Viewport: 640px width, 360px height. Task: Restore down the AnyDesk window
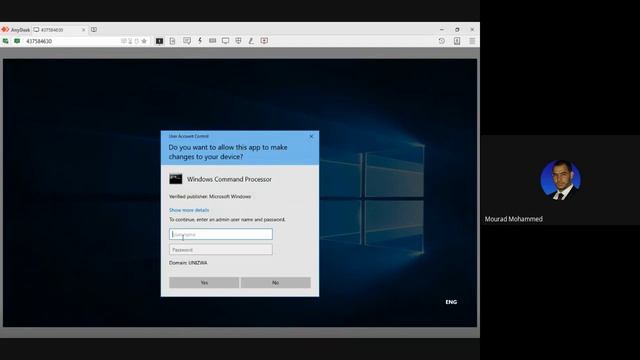click(x=457, y=30)
